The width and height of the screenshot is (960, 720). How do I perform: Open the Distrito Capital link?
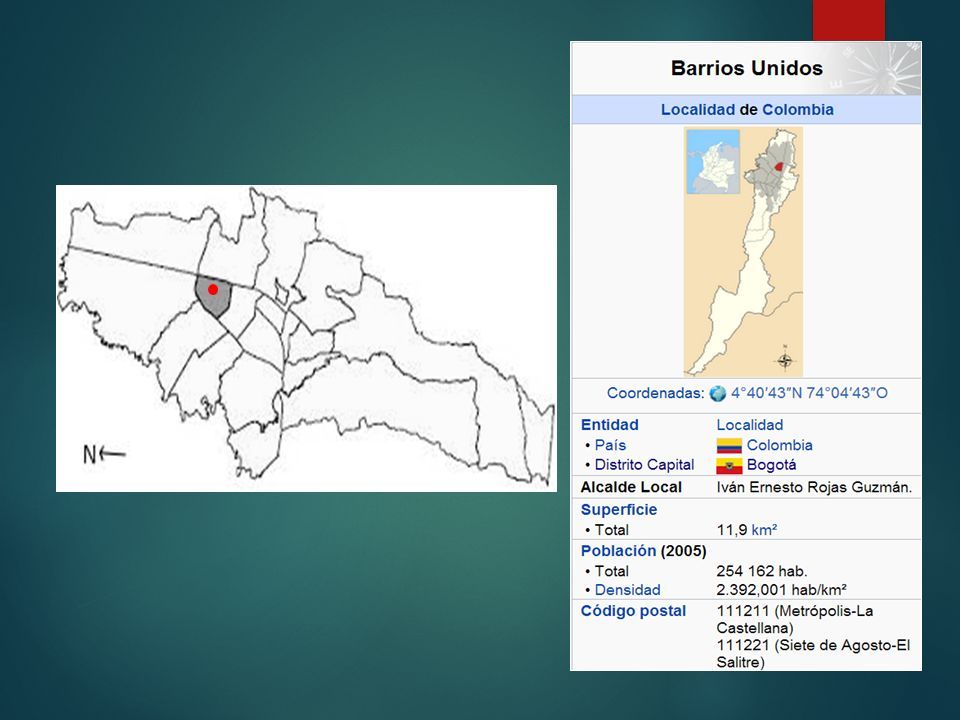pos(645,465)
